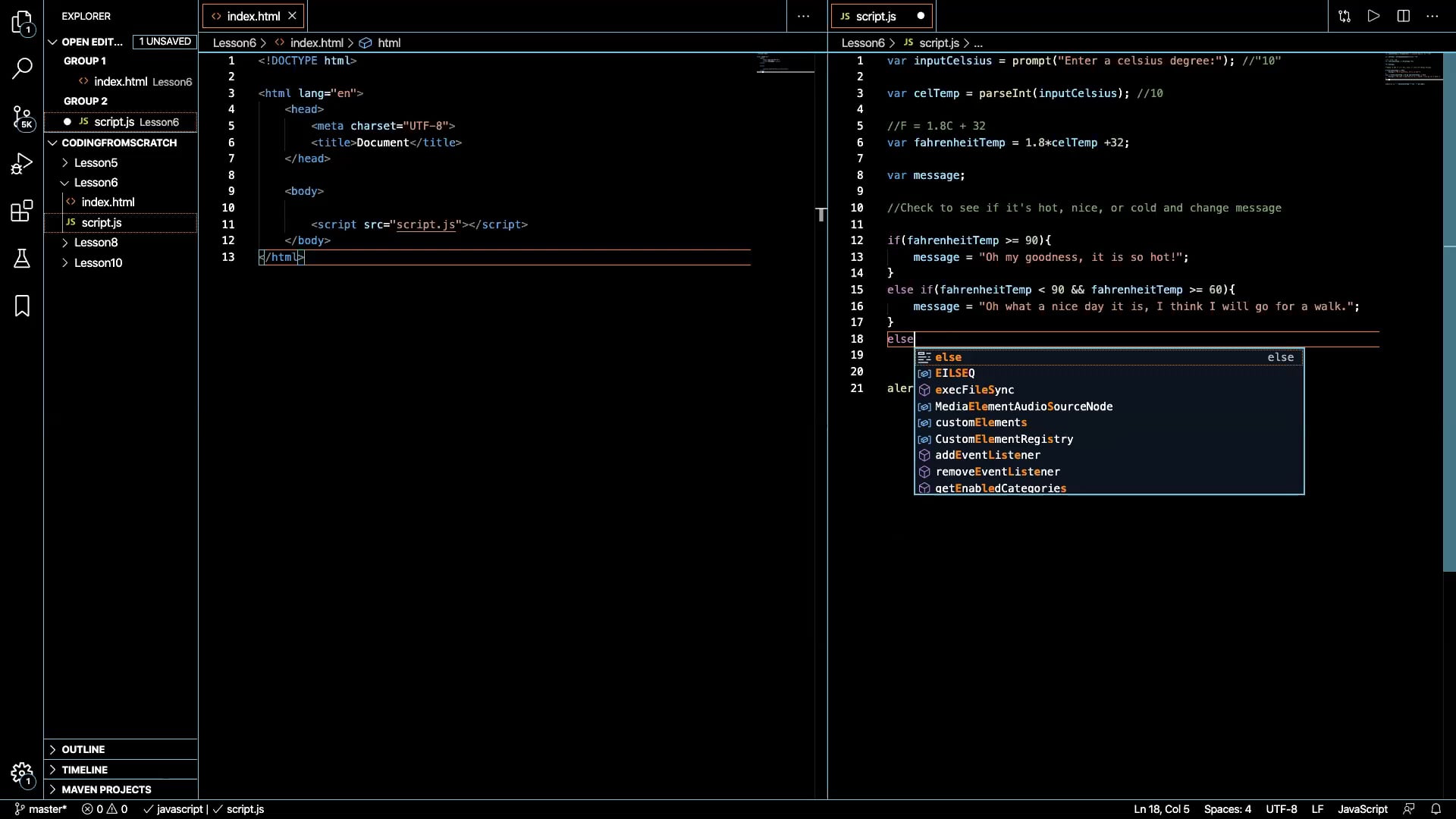The width and height of the screenshot is (1456, 819).
Task: Click the Run code play icon
Action: [x=1373, y=16]
